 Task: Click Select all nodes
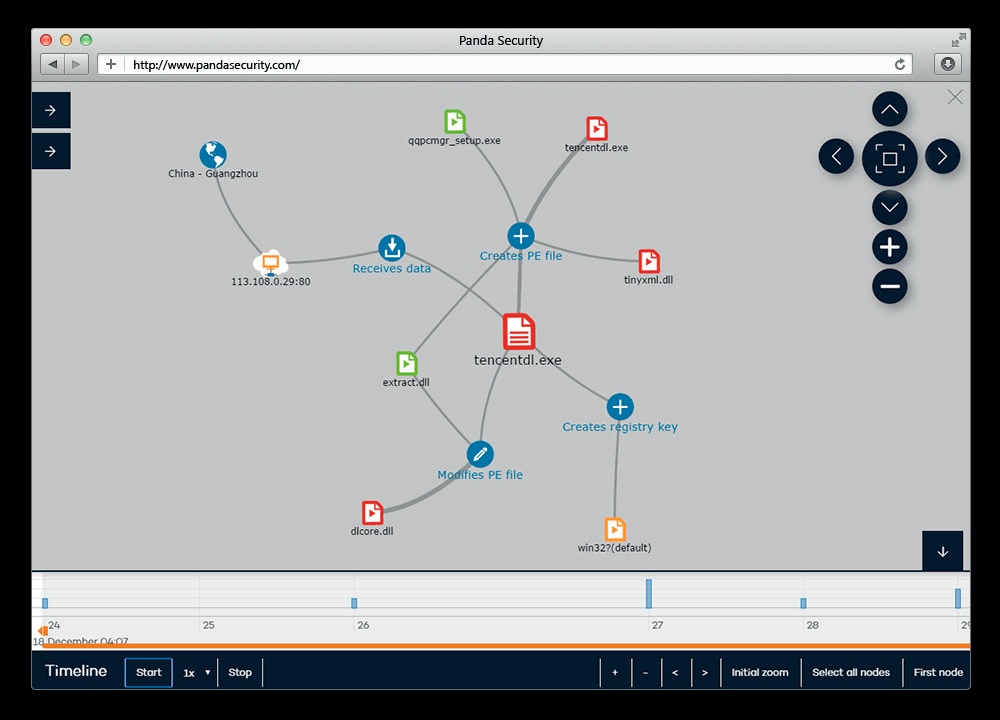(851, 672)
